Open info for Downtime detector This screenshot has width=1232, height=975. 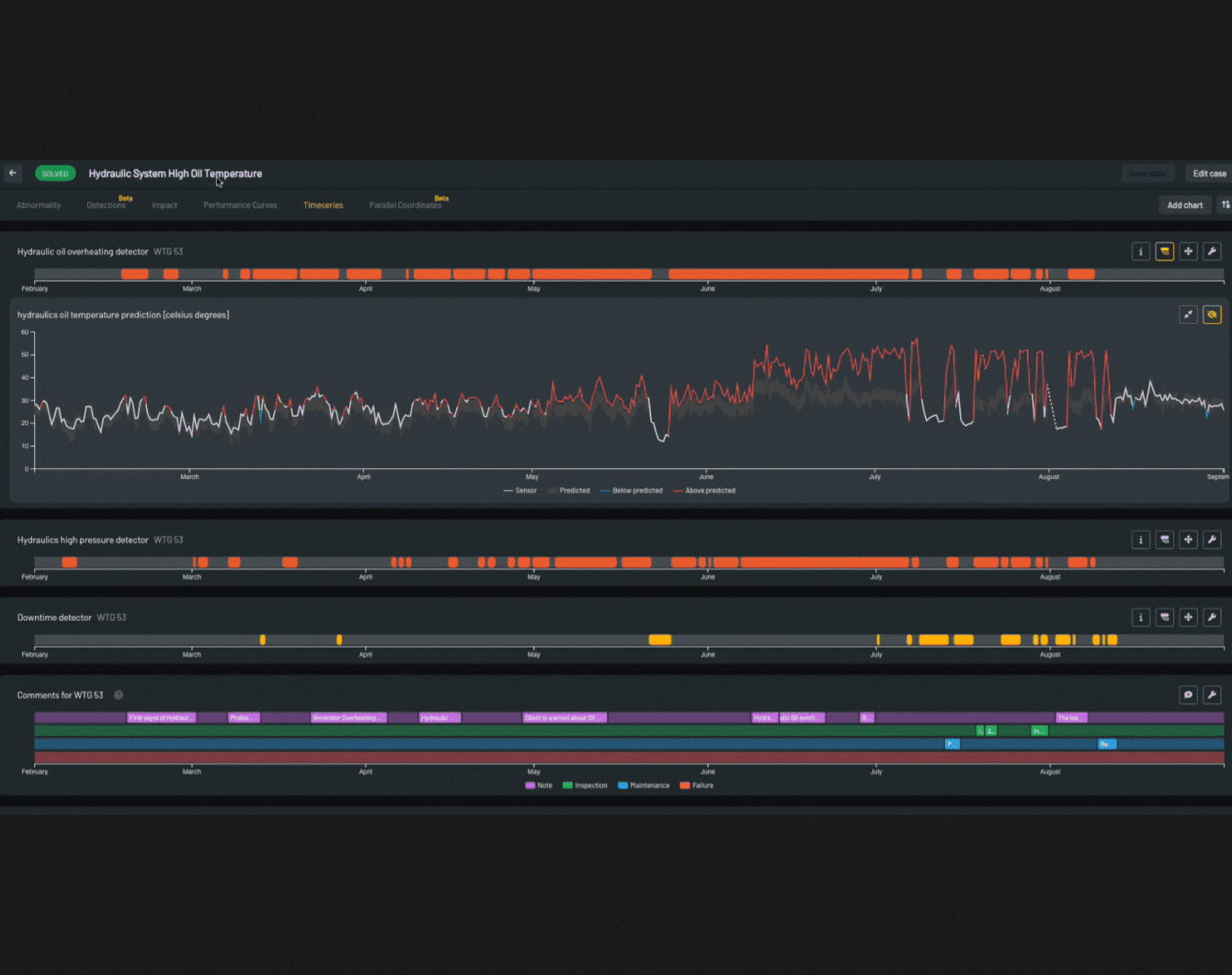pyautogui.click(x=1141, y=617)
